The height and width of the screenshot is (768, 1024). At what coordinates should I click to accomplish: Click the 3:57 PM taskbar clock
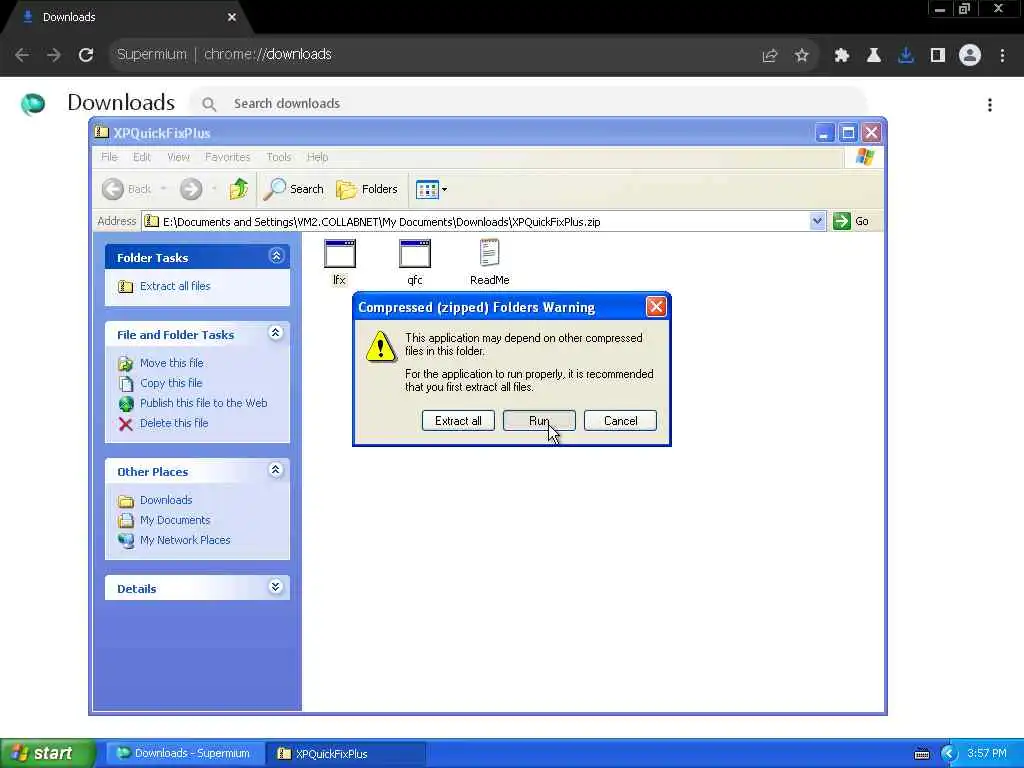tap(987, 753)
